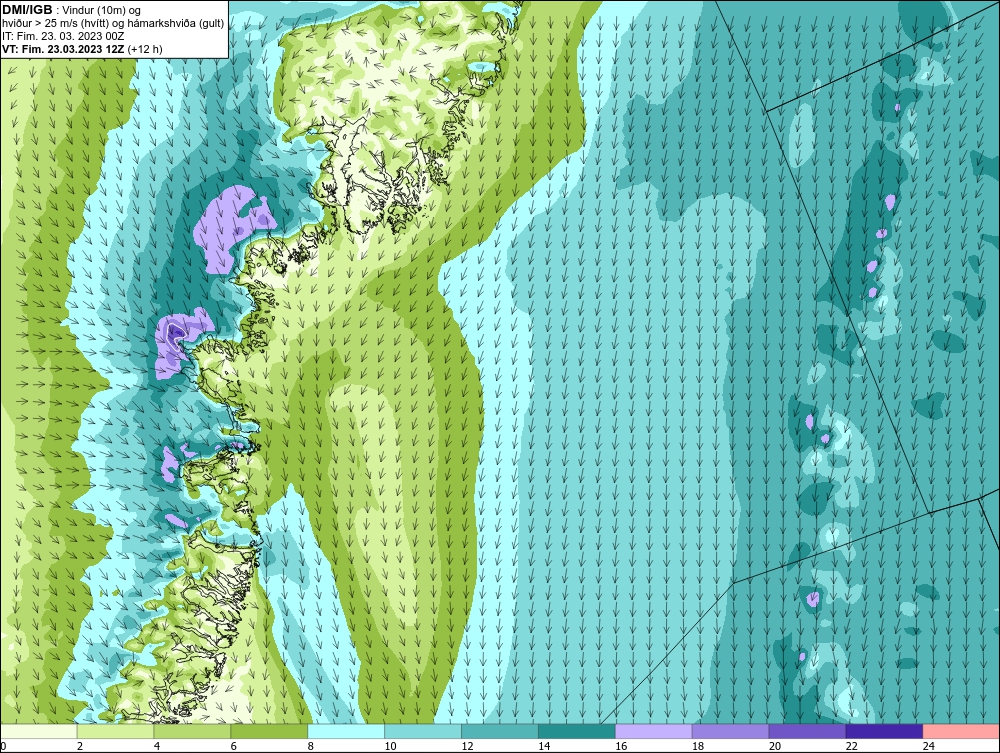Click the lavender 16–18 m/s legend swatch
The width and height of the screenshot is (1000, 753).
tap(654, 731)
